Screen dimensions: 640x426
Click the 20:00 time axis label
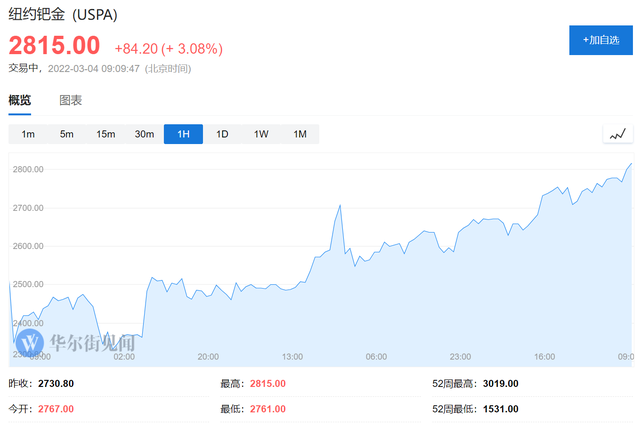click(x=208, y=356)
